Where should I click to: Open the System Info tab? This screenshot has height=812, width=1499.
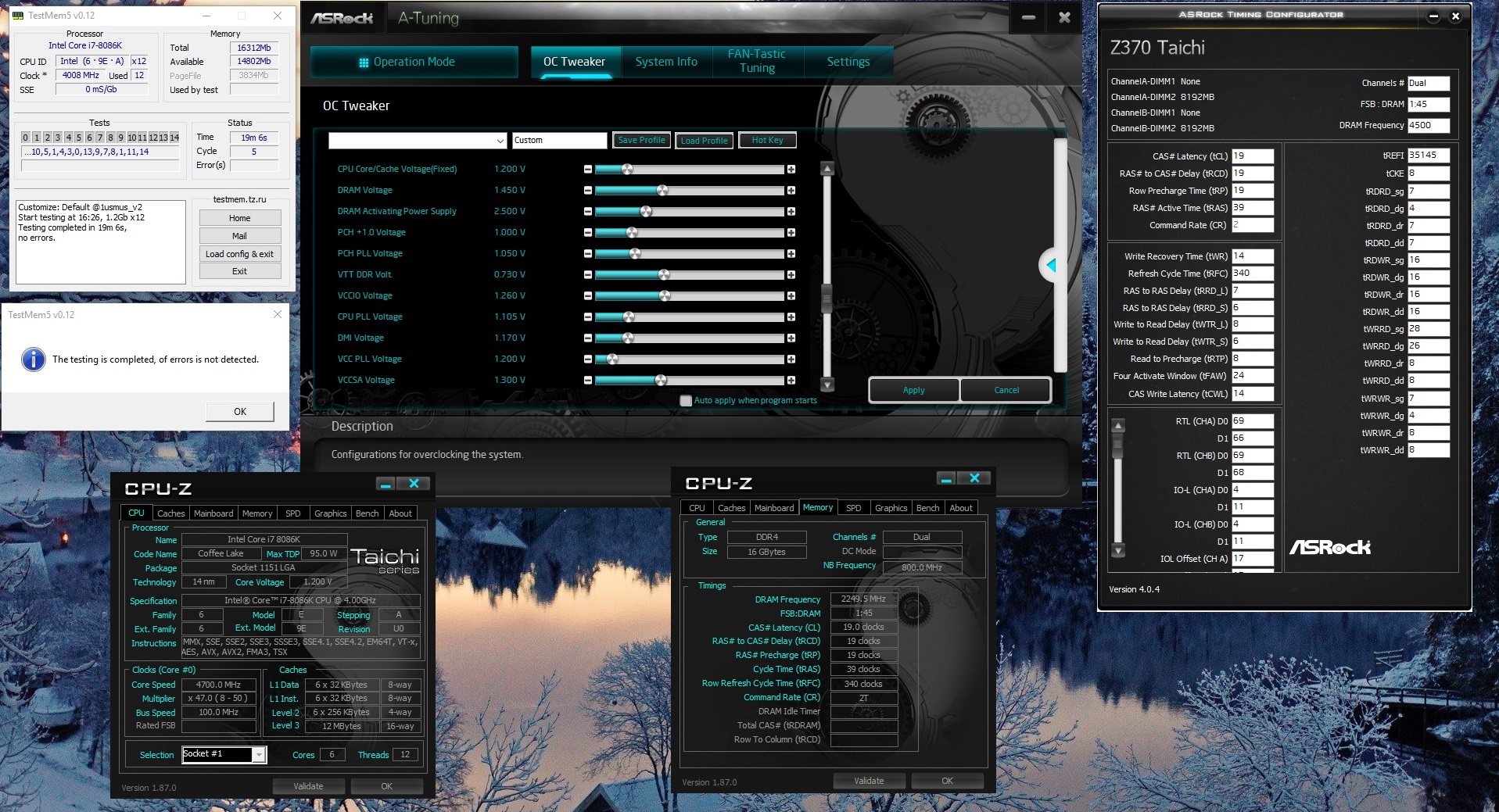[666, 62]
